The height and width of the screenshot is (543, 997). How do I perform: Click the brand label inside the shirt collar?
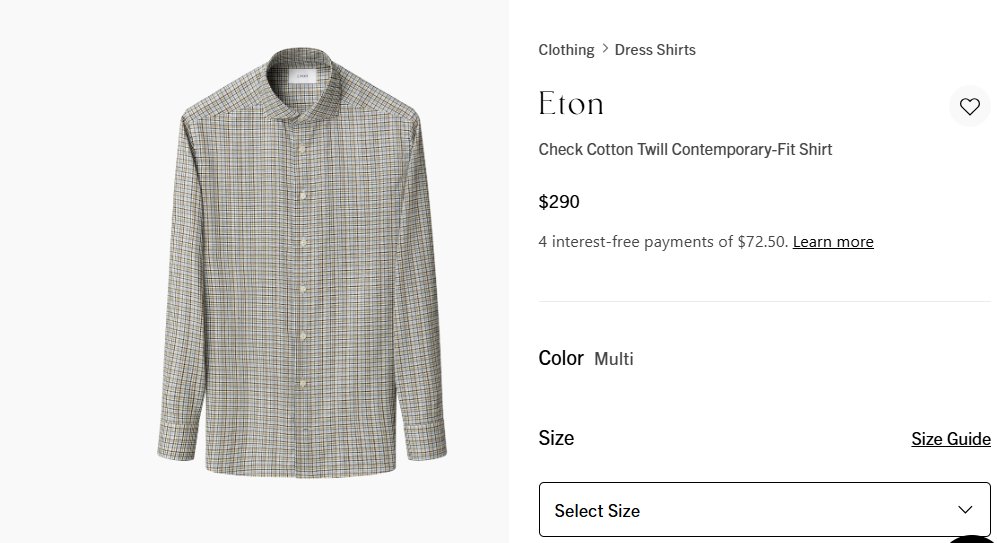(301, 75)
